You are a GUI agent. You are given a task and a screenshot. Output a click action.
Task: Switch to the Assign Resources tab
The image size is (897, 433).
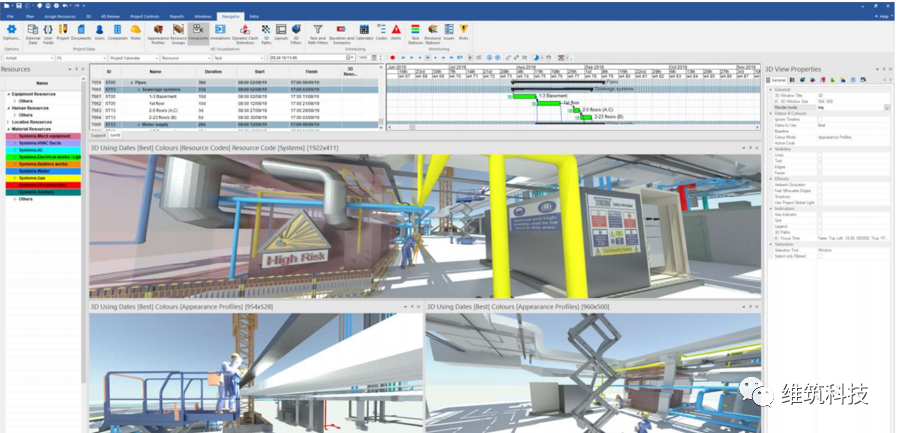59,17
